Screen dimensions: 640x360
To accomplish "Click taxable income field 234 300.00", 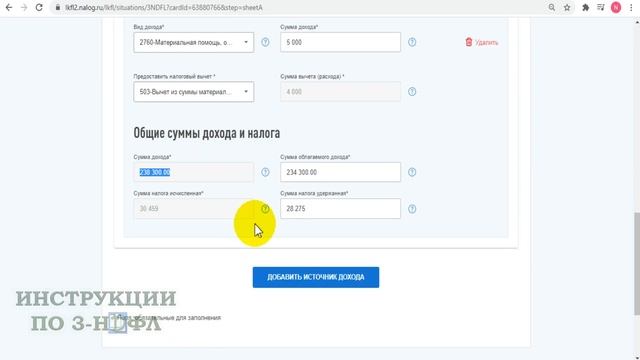I will [340, 172].
